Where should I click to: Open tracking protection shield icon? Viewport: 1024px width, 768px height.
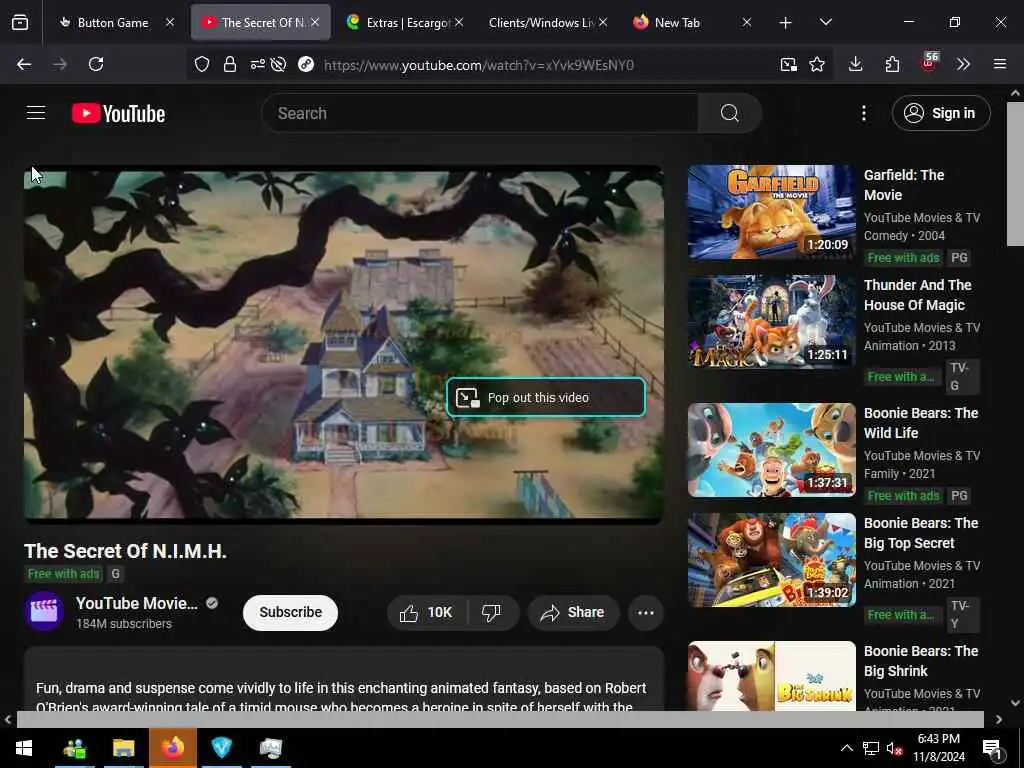(x=202, y=64)
